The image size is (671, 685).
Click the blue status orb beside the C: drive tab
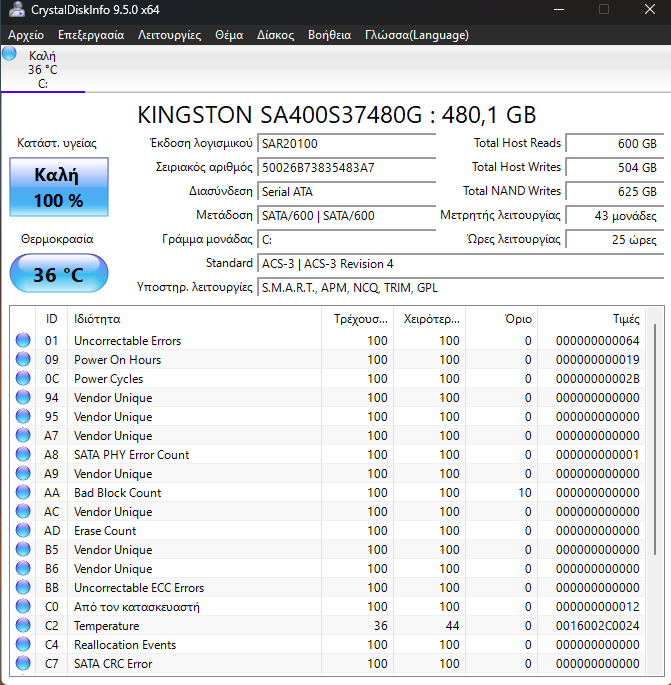[x=9, y=54]
